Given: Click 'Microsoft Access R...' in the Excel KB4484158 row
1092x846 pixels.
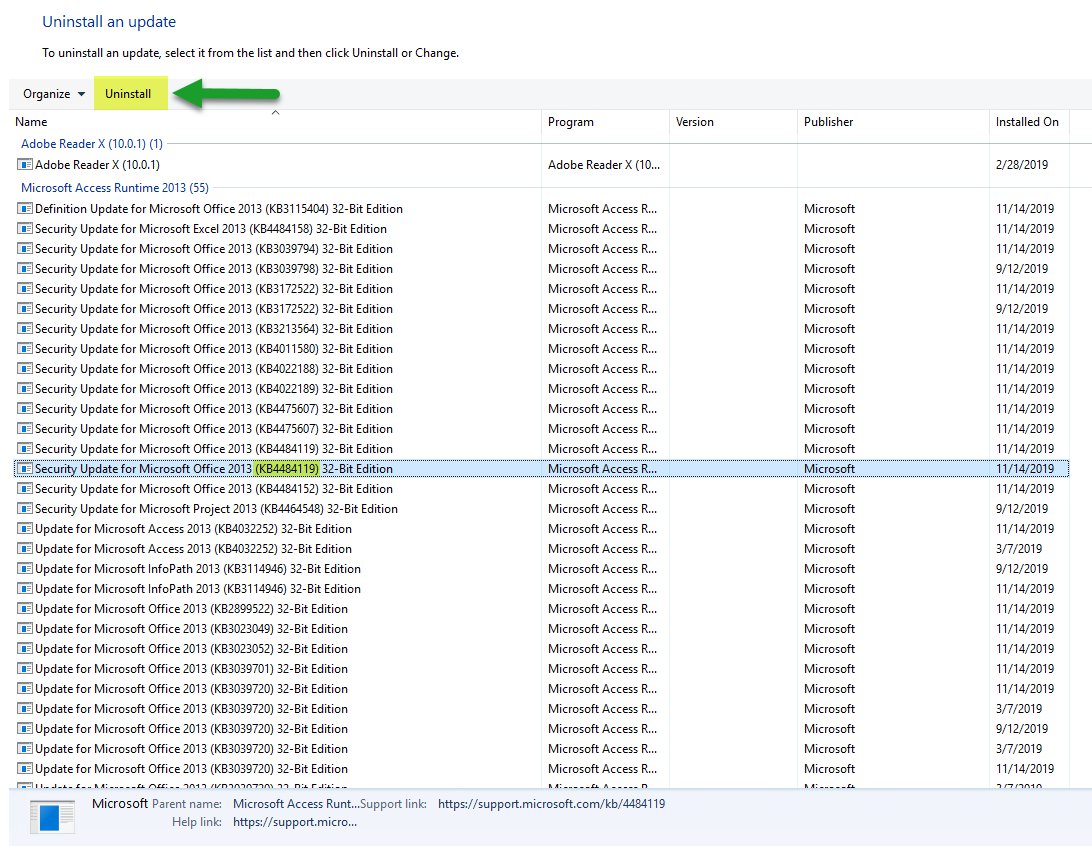Looking at the screenshot, I should (x=602, y=229).
